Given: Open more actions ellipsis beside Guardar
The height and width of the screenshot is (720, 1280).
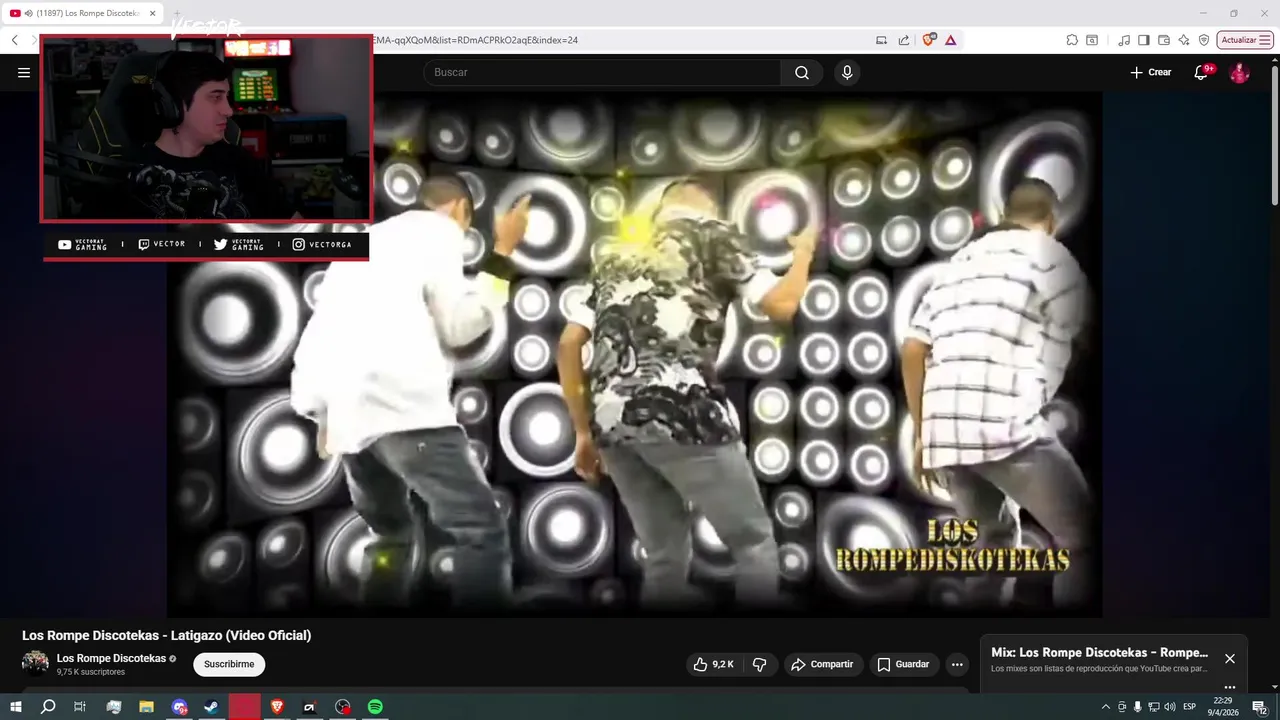Looking at the screenshot, I should 957,664.
